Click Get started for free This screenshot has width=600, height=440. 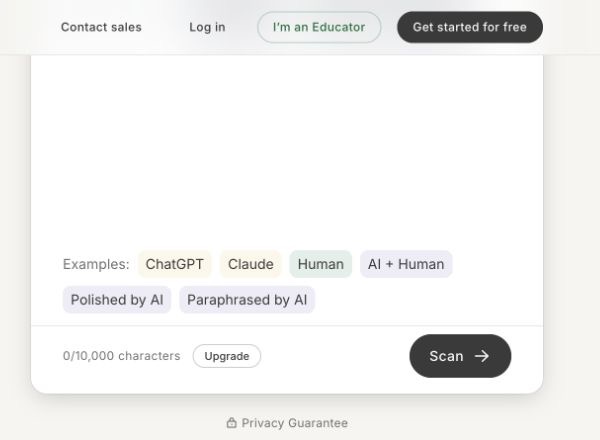pos(470,27)
